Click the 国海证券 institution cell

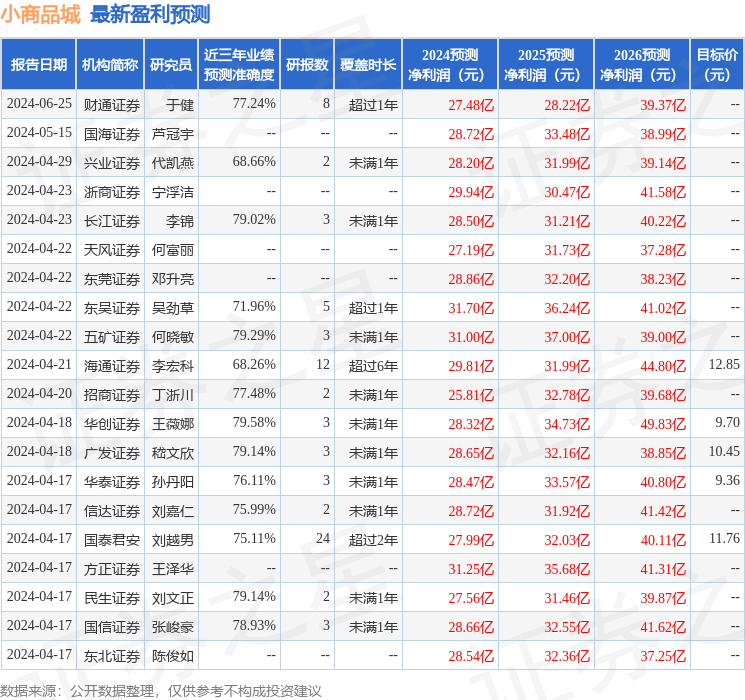[x=112, y=134]
